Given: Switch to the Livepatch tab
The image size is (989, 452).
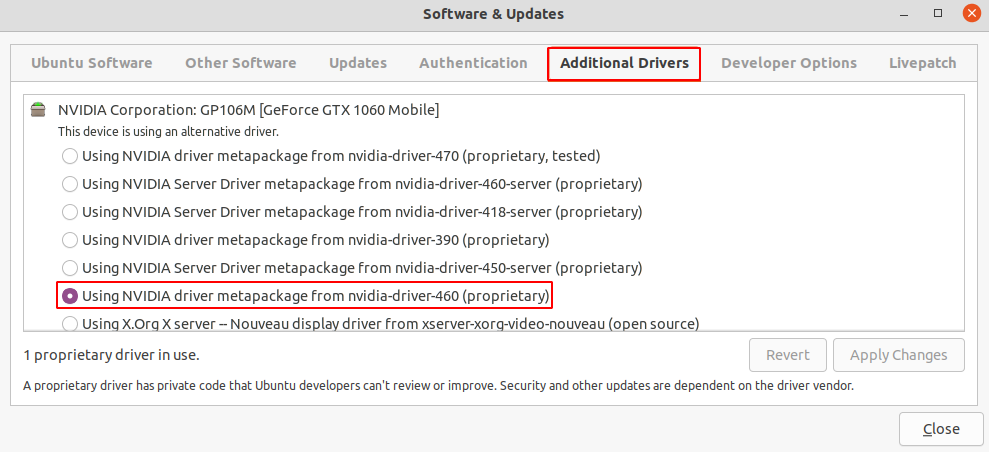Looking at the screenshot, I should click(x=922, y=63).
